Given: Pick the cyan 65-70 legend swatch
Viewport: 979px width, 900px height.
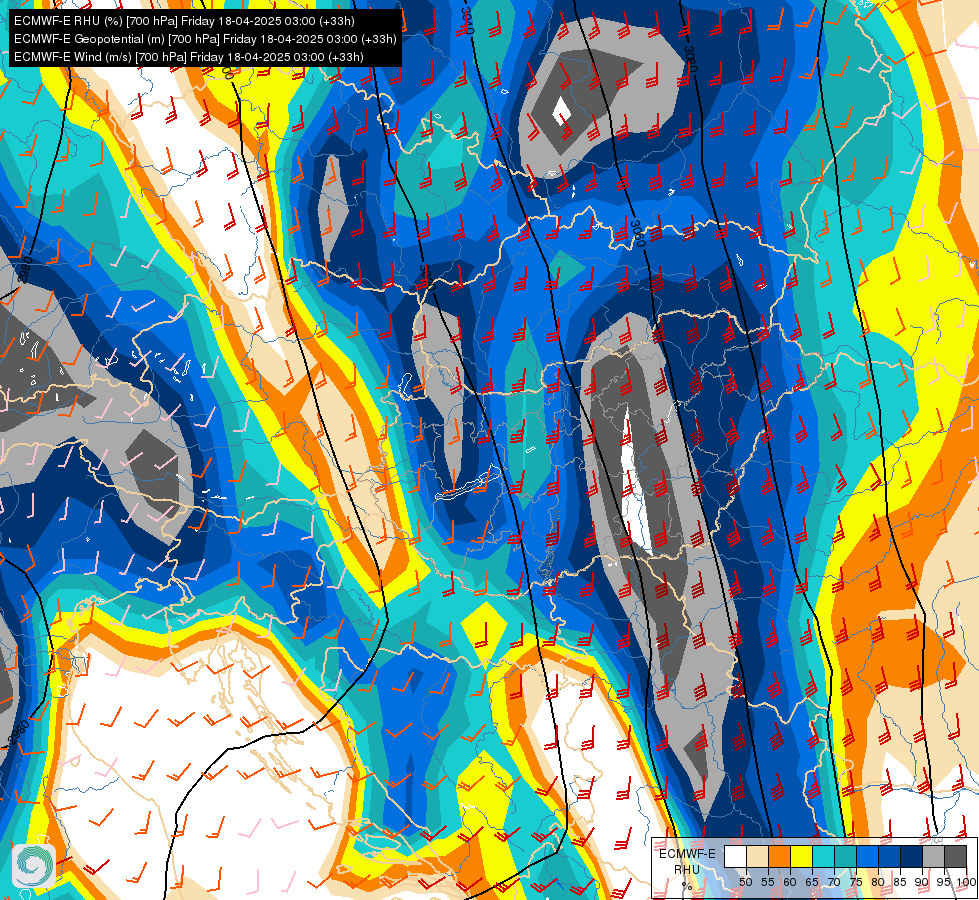Looking at the screenshot, I should 824,856.
